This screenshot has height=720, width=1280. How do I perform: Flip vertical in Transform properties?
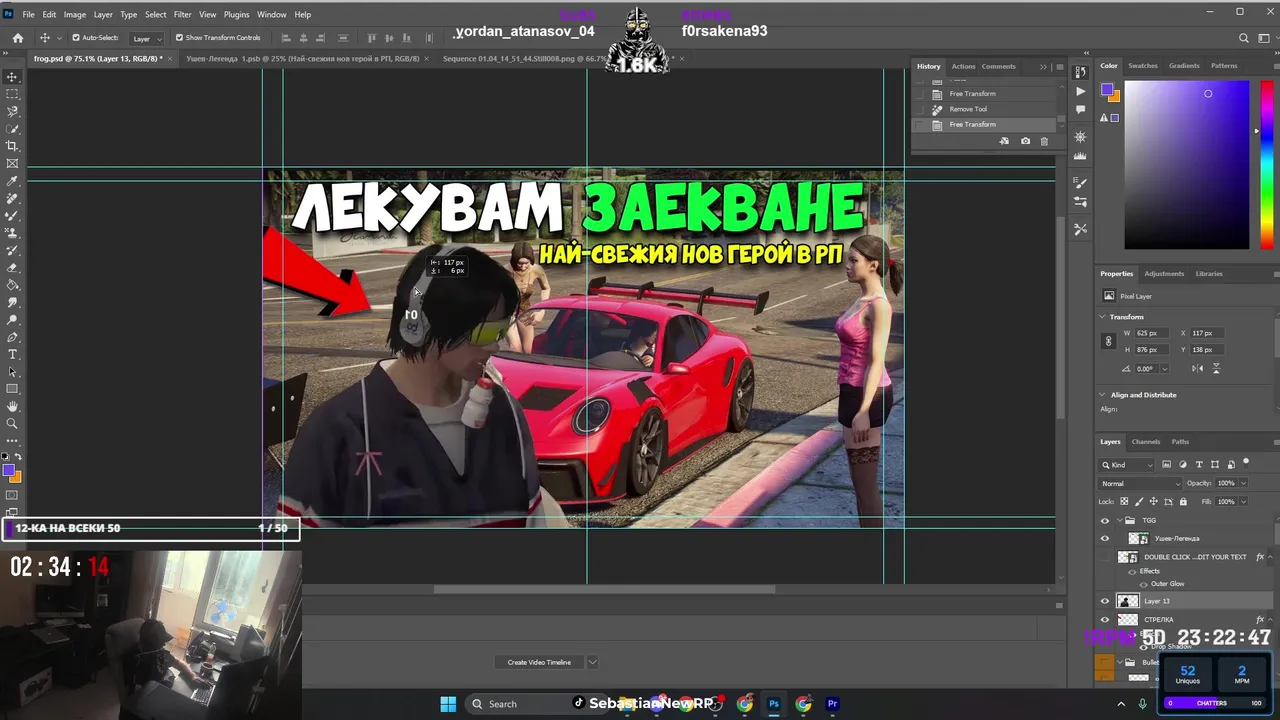1216,368
